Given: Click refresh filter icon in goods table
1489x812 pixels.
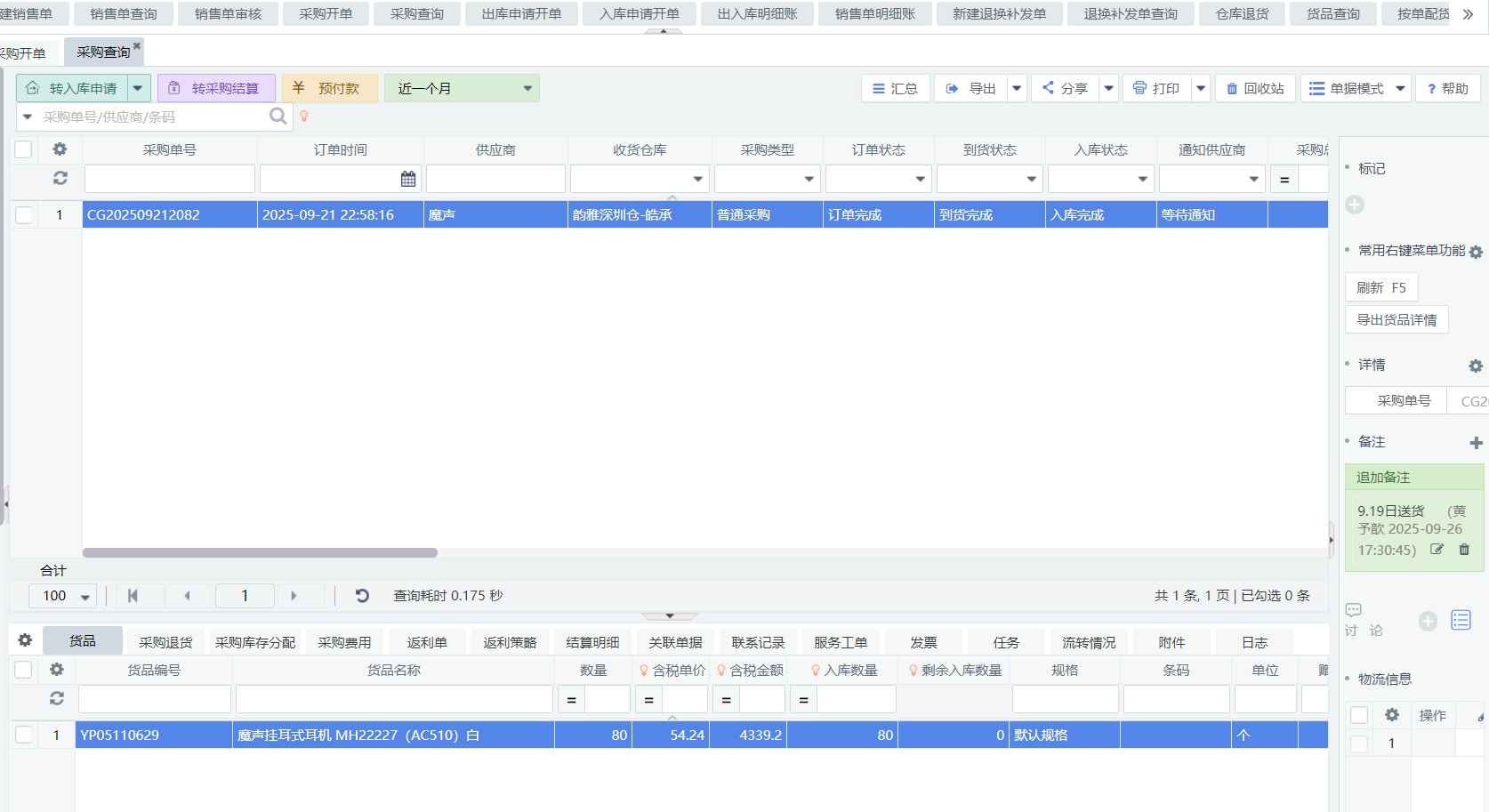Looking at the screenshot, I should [56, 699].
